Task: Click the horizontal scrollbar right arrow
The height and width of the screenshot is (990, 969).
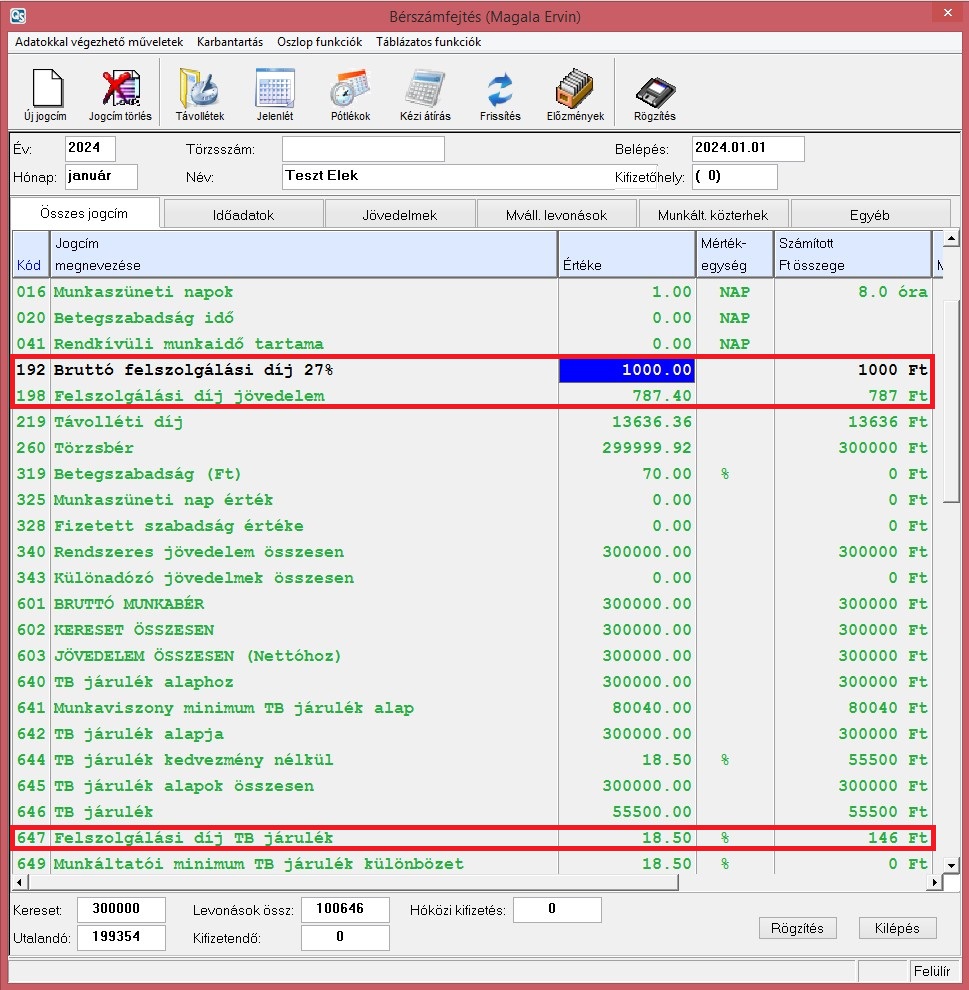Action: coord(936,883)
